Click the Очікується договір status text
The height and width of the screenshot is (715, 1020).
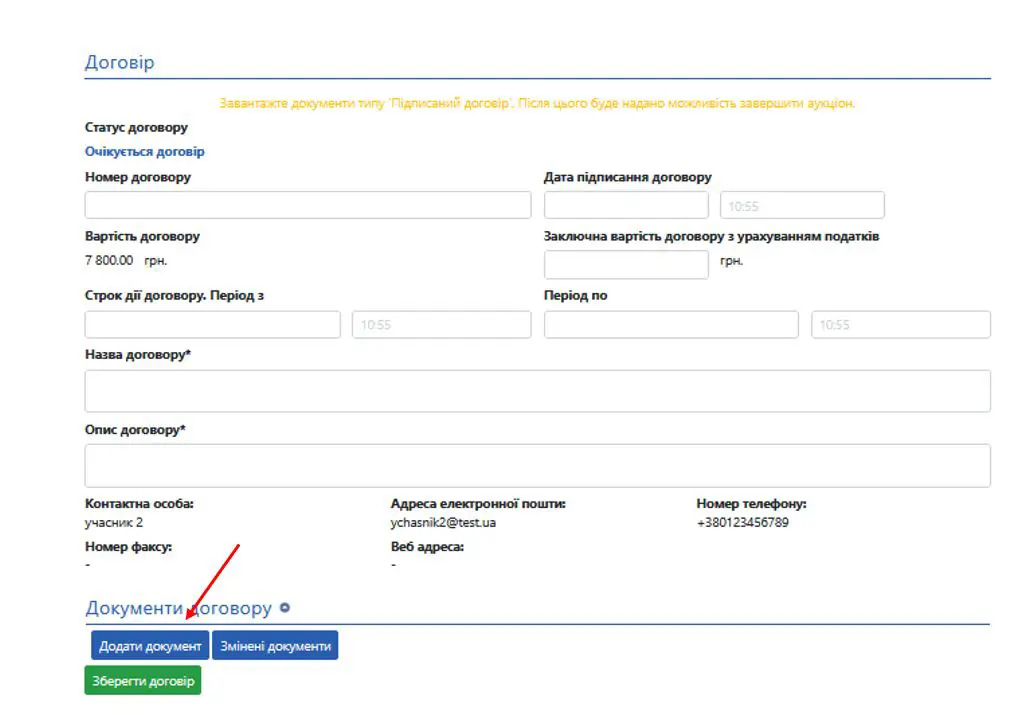click(x=145, y=152)
